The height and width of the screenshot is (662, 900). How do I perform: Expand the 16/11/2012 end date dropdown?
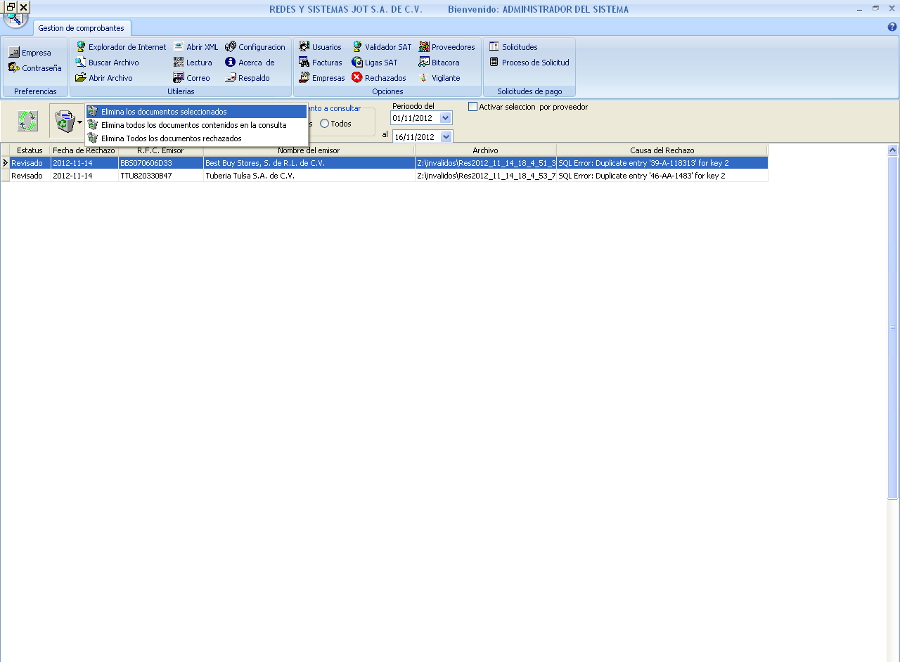coord(446,136)
